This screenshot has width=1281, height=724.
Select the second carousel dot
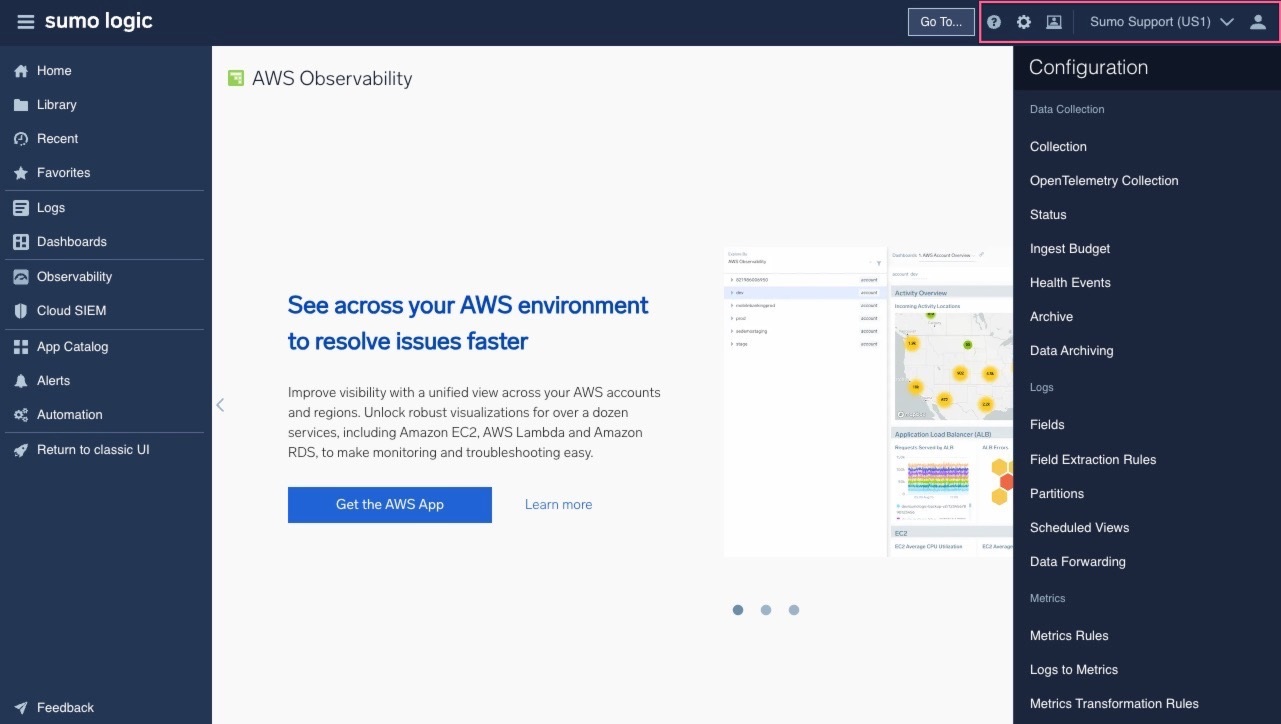click(766, 610)
